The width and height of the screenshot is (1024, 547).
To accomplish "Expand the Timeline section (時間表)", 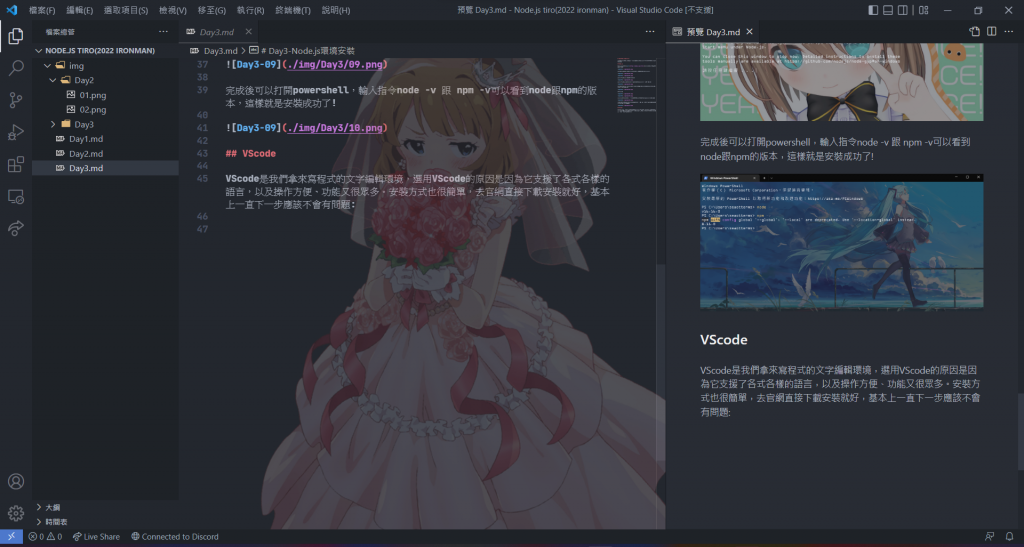I will (x=105, y=522).
